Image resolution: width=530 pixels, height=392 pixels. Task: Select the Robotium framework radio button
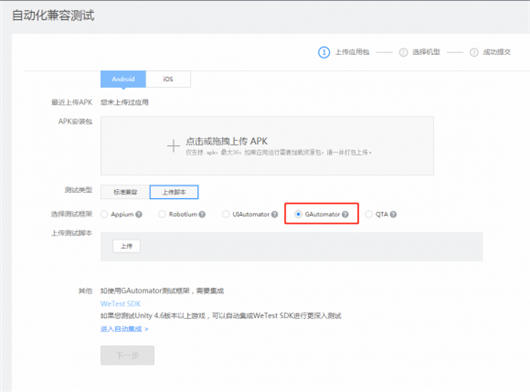click(162, 214)
